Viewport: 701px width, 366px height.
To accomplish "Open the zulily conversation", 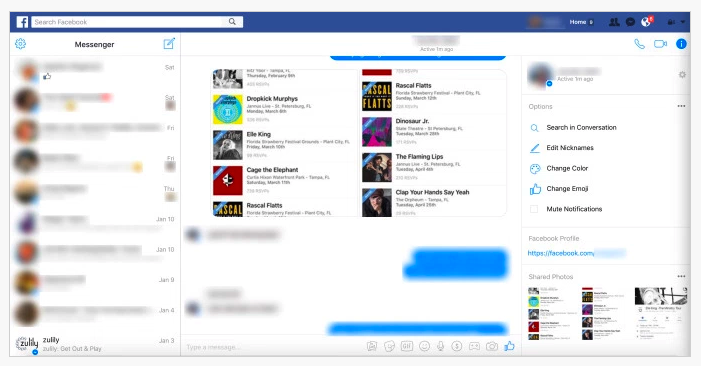I will coord(95,344).
